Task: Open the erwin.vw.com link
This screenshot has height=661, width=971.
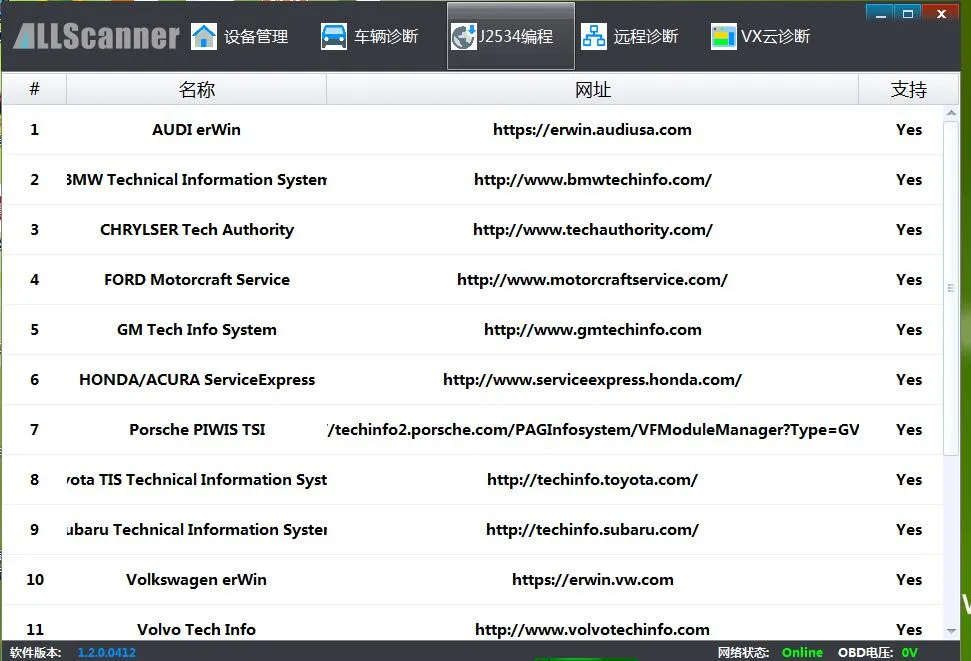Action: click(x=593, y=580)
